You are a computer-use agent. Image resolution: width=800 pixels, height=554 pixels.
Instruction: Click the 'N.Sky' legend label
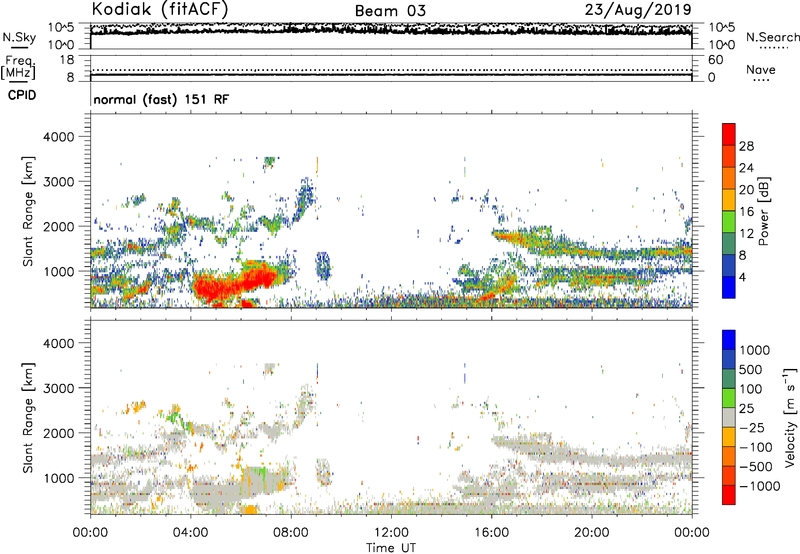(19, 37)
